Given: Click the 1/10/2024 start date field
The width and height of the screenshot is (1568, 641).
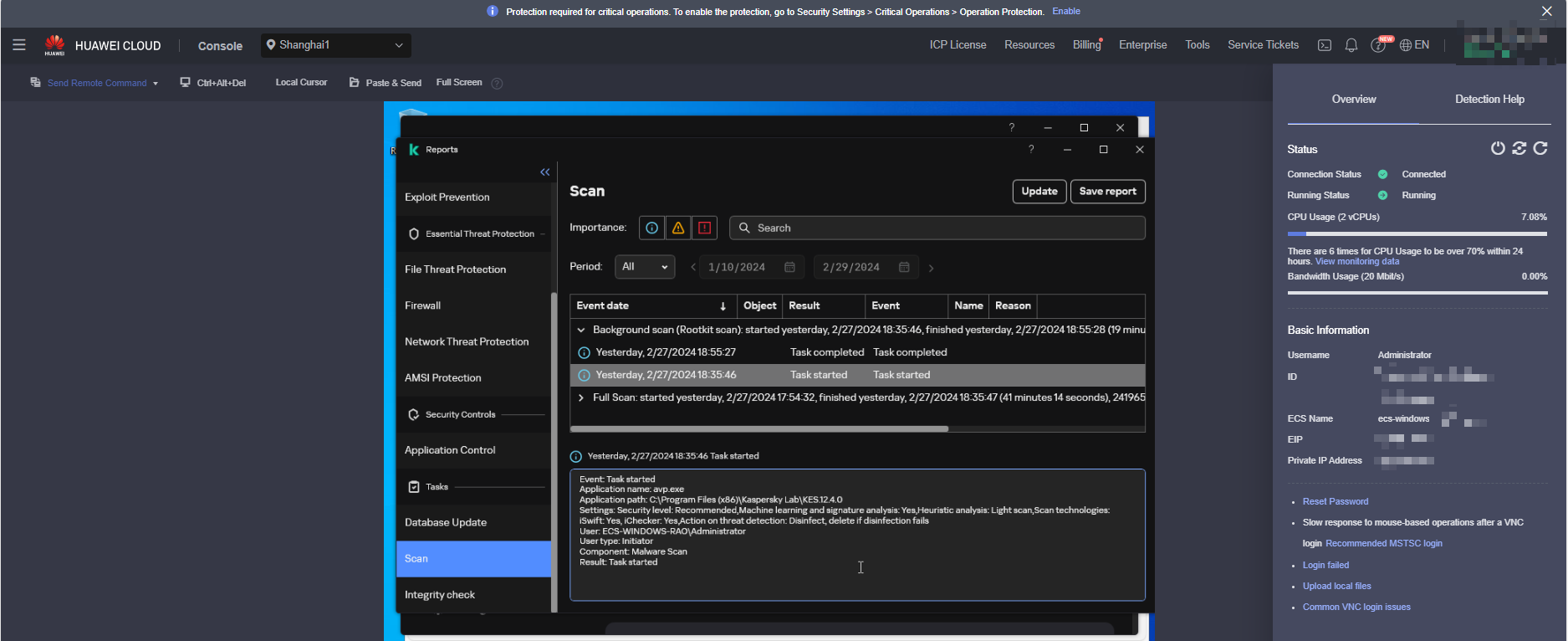Looking at the screenshot, I should (x=752, y=267).
